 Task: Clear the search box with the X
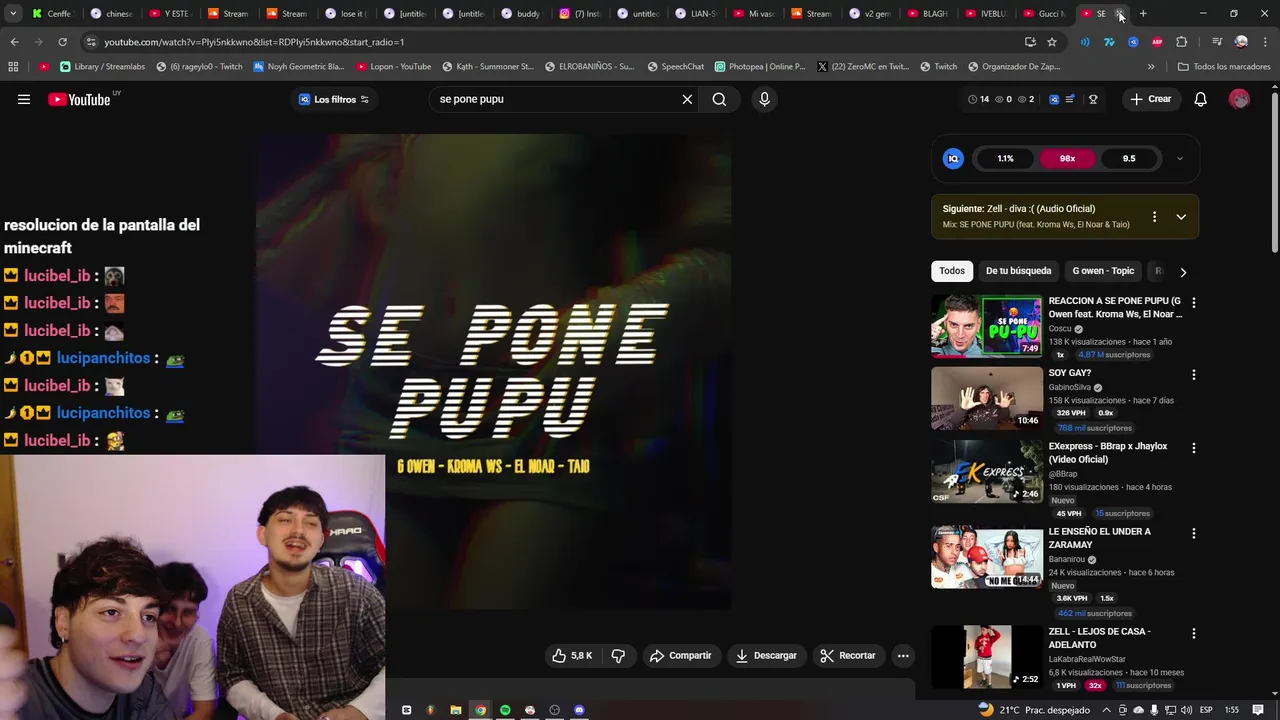[x=687, y=99]
